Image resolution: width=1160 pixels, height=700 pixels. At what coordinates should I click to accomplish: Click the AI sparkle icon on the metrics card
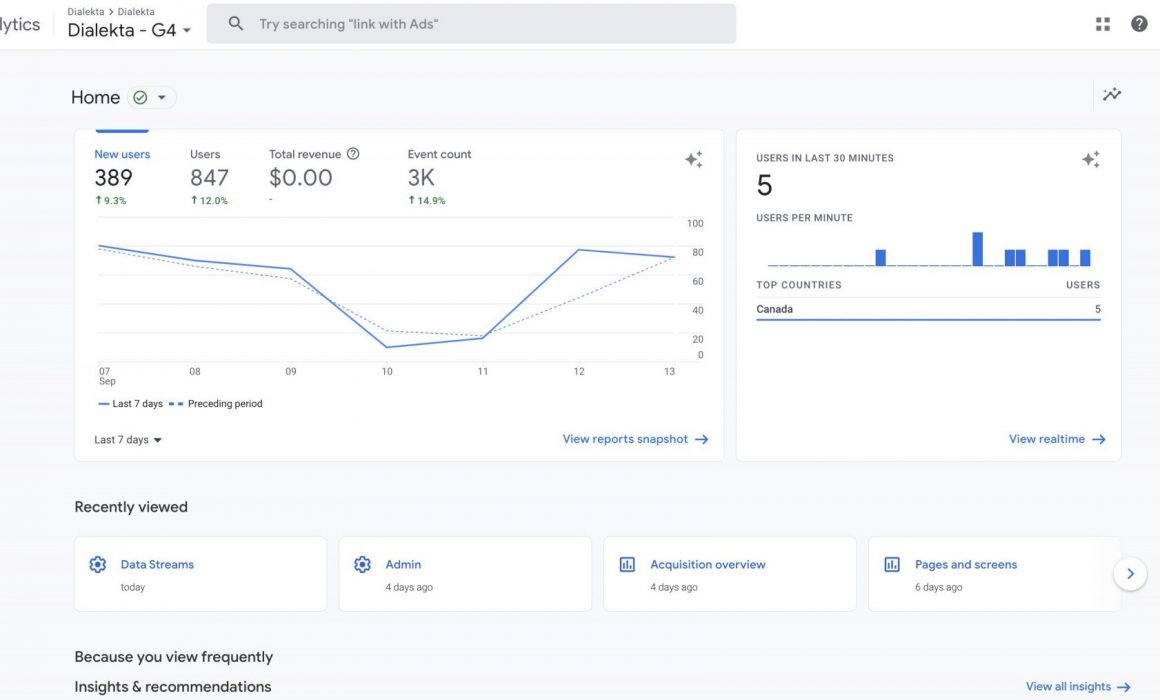(x=694, y=158)
